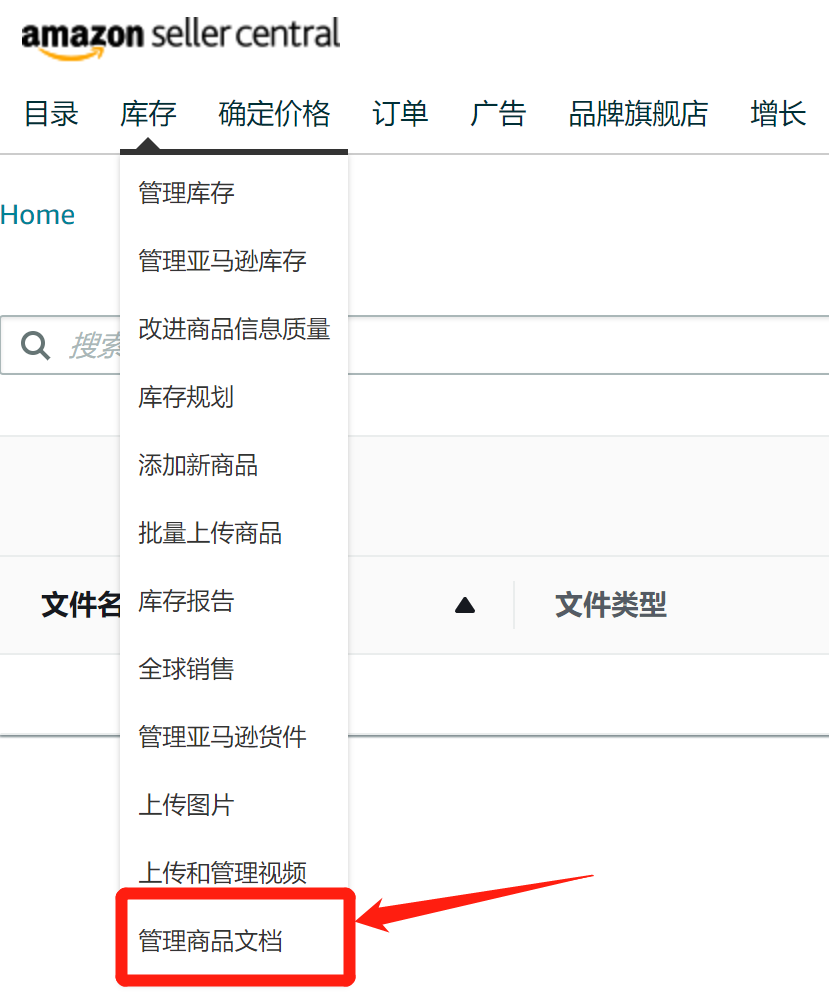Viewport: 829px width, 1007px height.
Task: Click the Amazon Seller Central logo
Action: tap(180, 39)
